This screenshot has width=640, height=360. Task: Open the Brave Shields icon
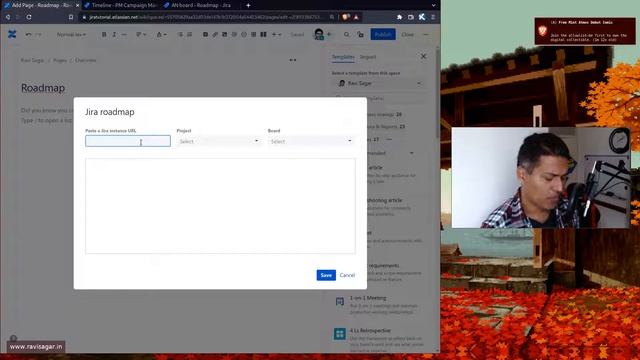click(x=346, y=17)
